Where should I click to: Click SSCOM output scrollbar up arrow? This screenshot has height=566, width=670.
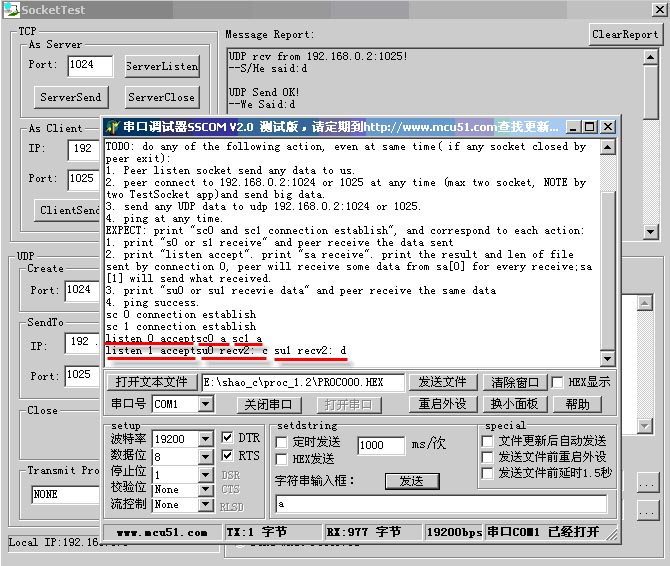(608, 148)
